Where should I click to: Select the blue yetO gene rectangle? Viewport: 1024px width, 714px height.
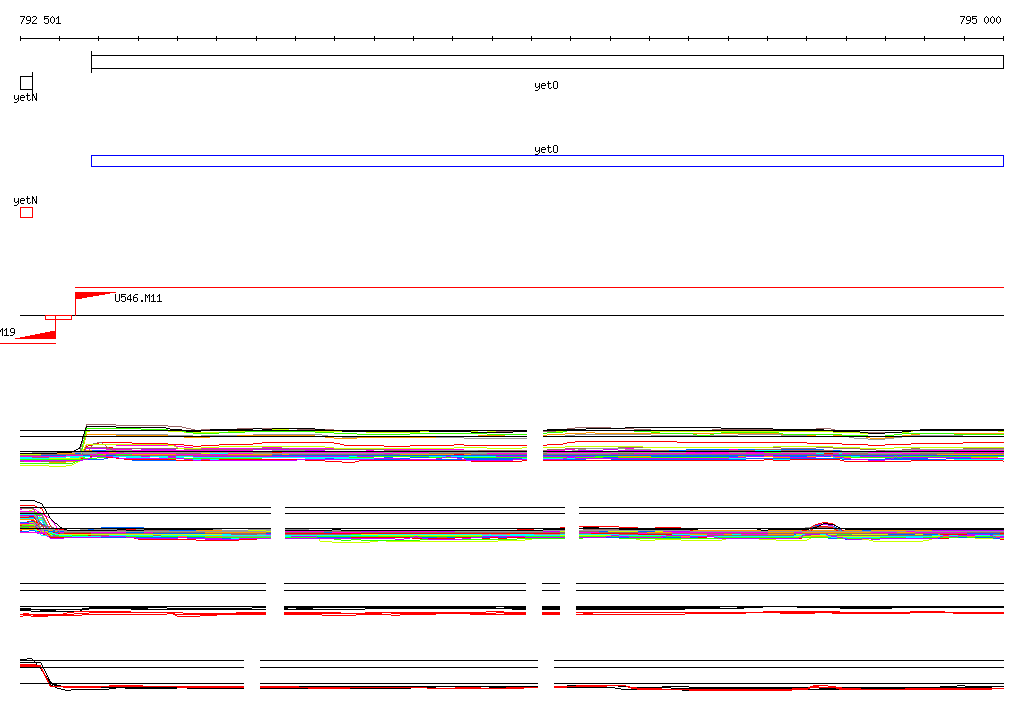coord(547,161)
